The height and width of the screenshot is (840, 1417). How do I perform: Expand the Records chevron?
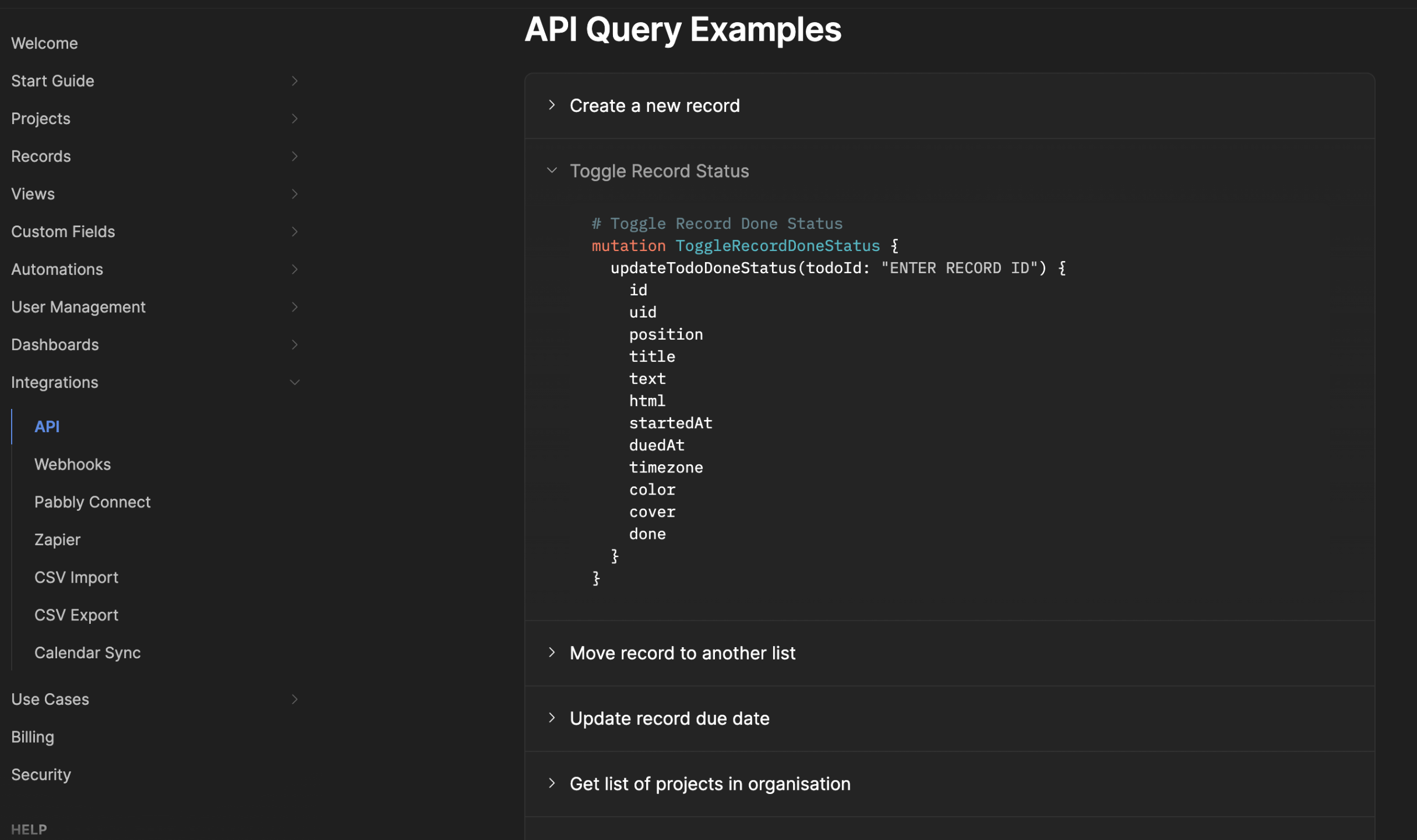(294, 156)
